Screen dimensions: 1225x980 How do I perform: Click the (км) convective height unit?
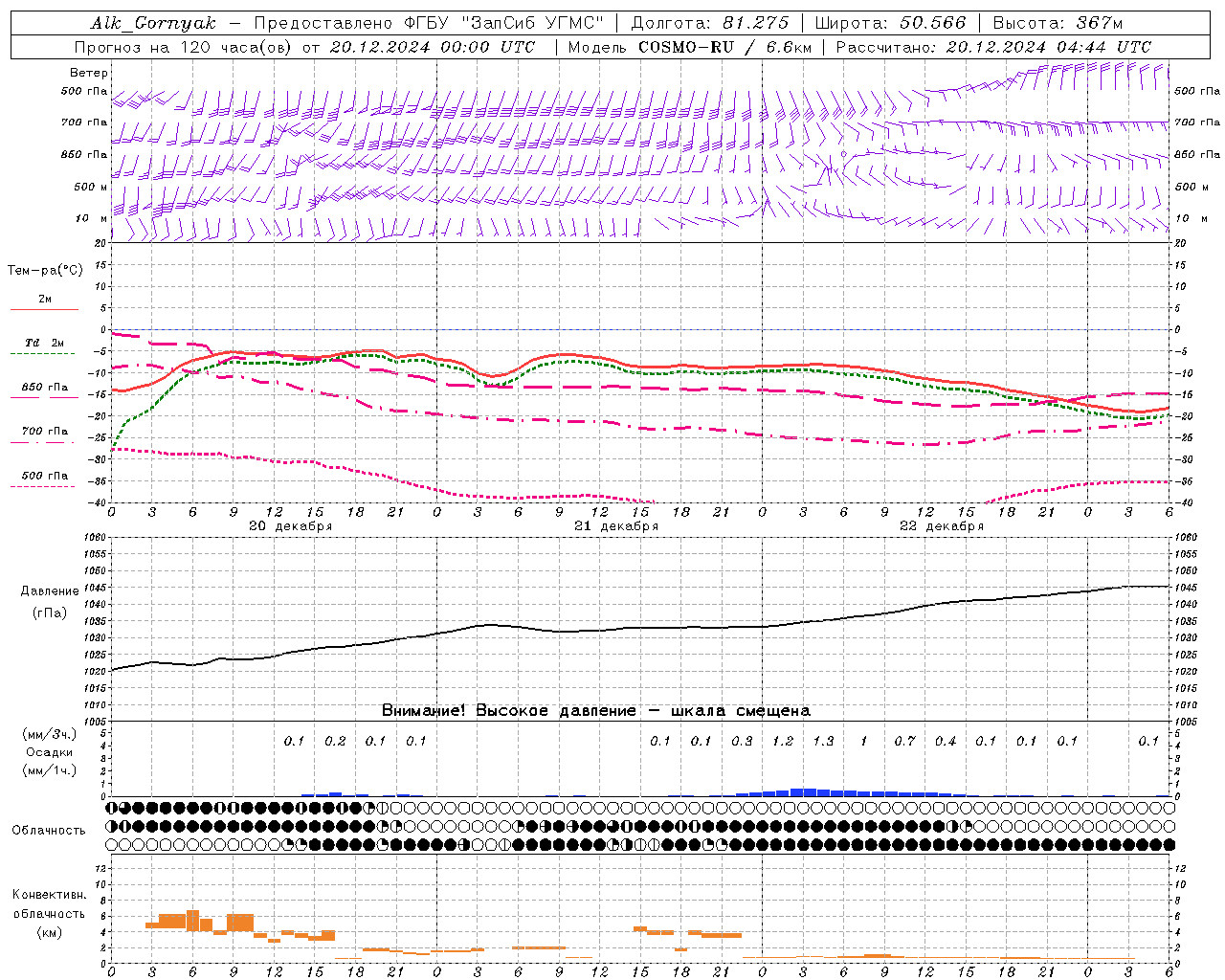coord(49,932)
